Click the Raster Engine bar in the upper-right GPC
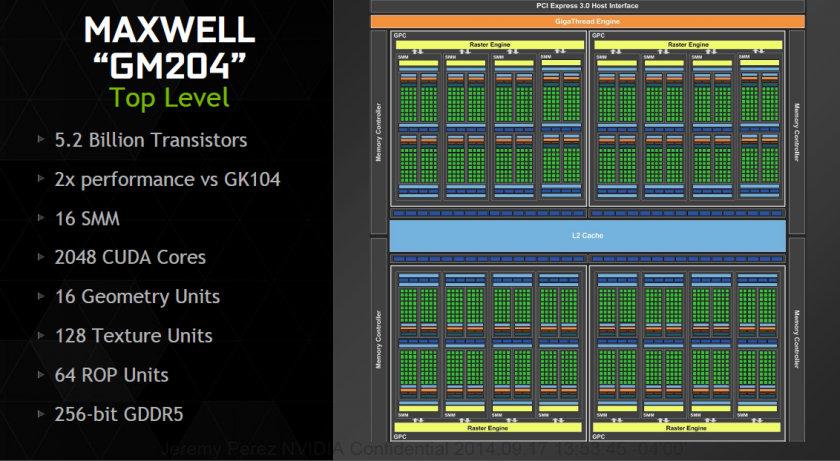The height and width of the screenshot is (461, 840). (688, 45)
